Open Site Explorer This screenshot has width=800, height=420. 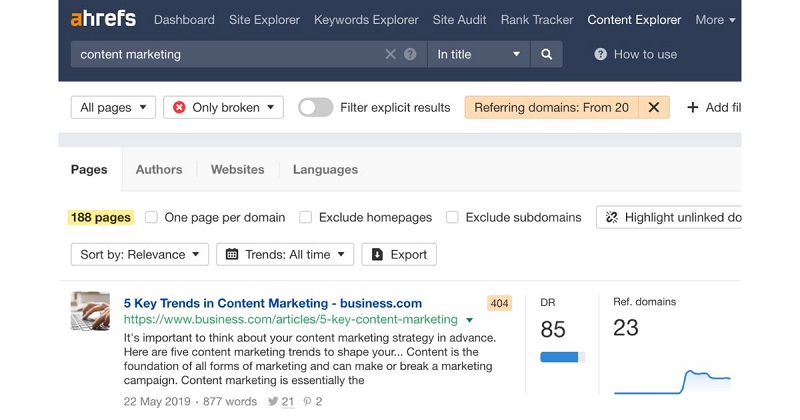264,20
